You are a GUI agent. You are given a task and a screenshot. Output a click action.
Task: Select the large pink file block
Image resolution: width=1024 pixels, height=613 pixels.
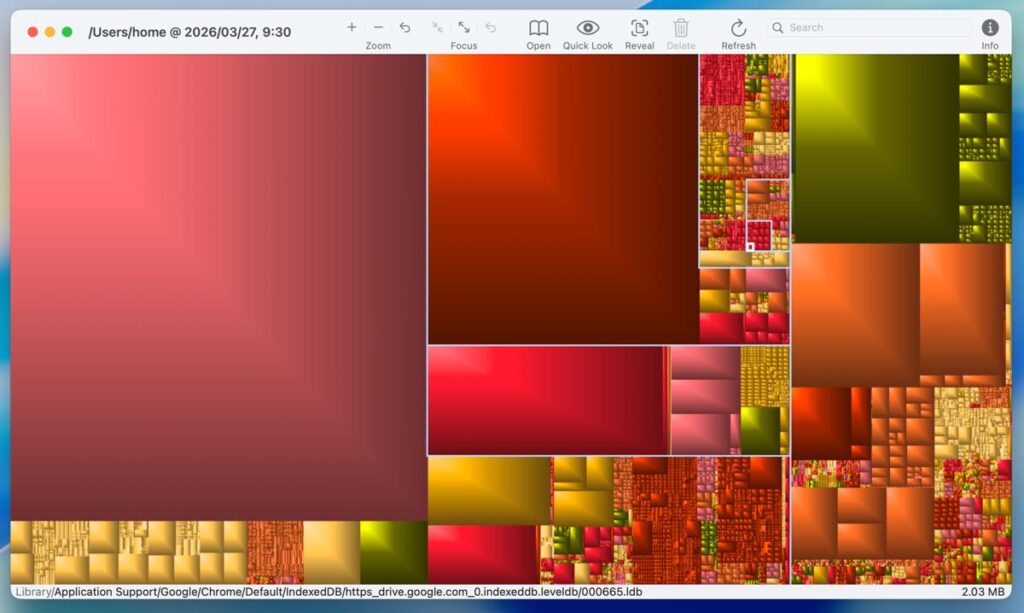pyautogui.click(x=218, y=286)
